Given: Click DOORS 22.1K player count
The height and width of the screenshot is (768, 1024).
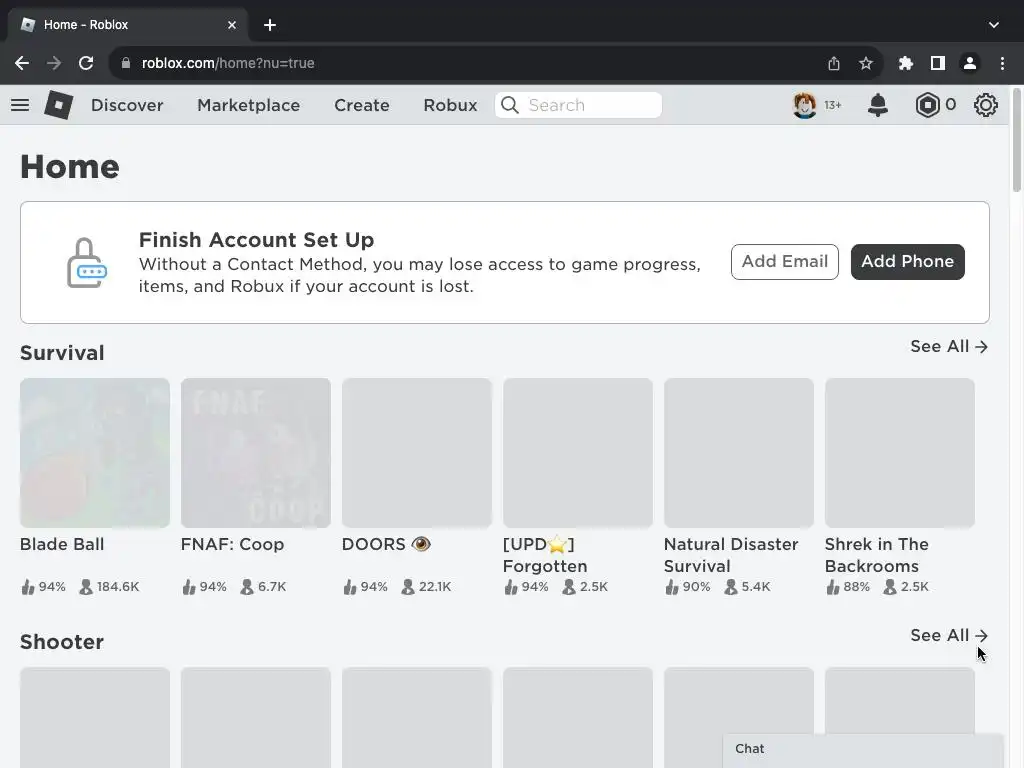Looking at the screenshot, I should pyautogui.click(x=426, y=586).
